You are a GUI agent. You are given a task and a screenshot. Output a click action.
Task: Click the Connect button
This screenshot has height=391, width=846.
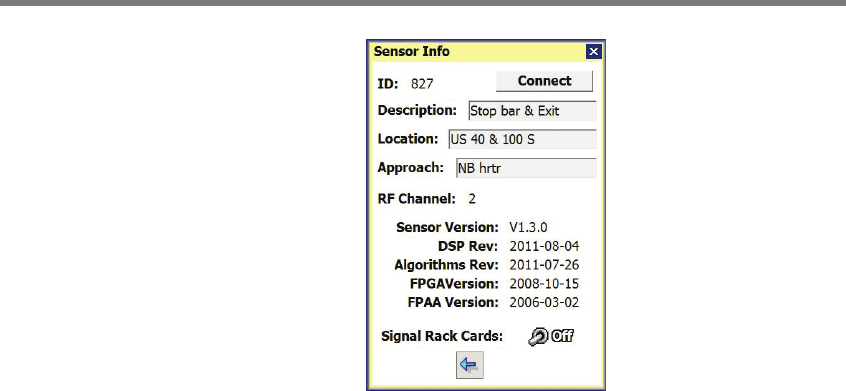(544, 81)
